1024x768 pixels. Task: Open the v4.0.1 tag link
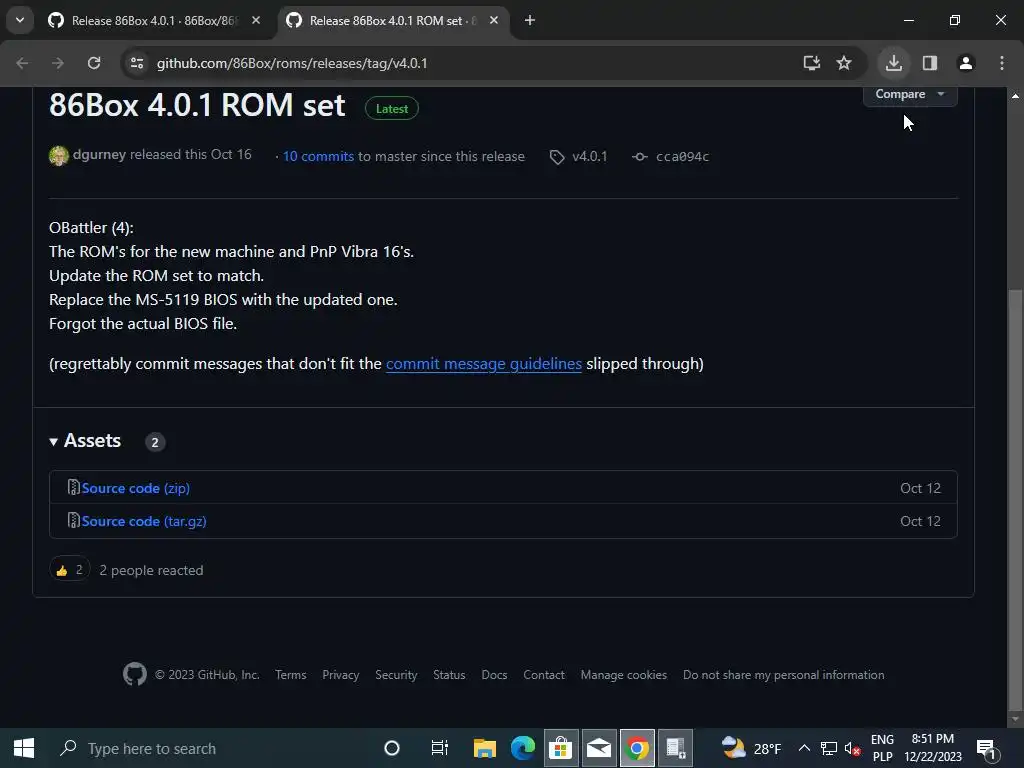coord(579,157)
